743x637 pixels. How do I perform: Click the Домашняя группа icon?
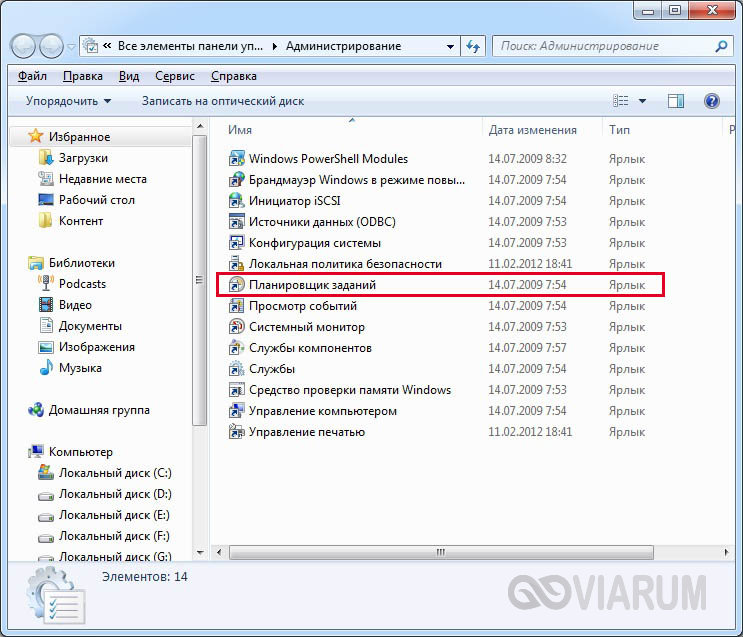(36, 410)
